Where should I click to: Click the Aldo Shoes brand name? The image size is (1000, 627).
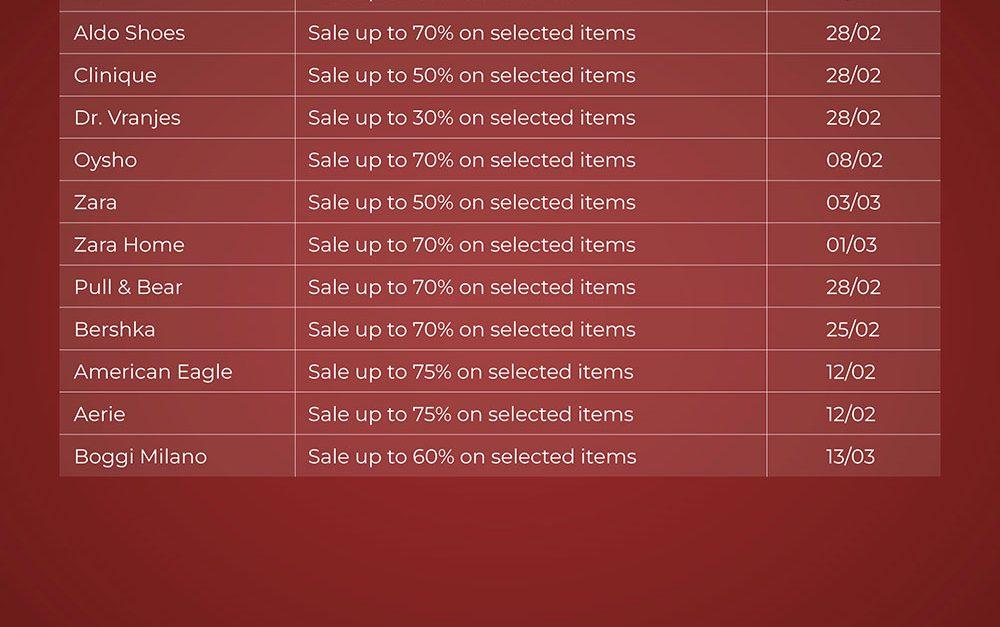[x=129, y=33]
